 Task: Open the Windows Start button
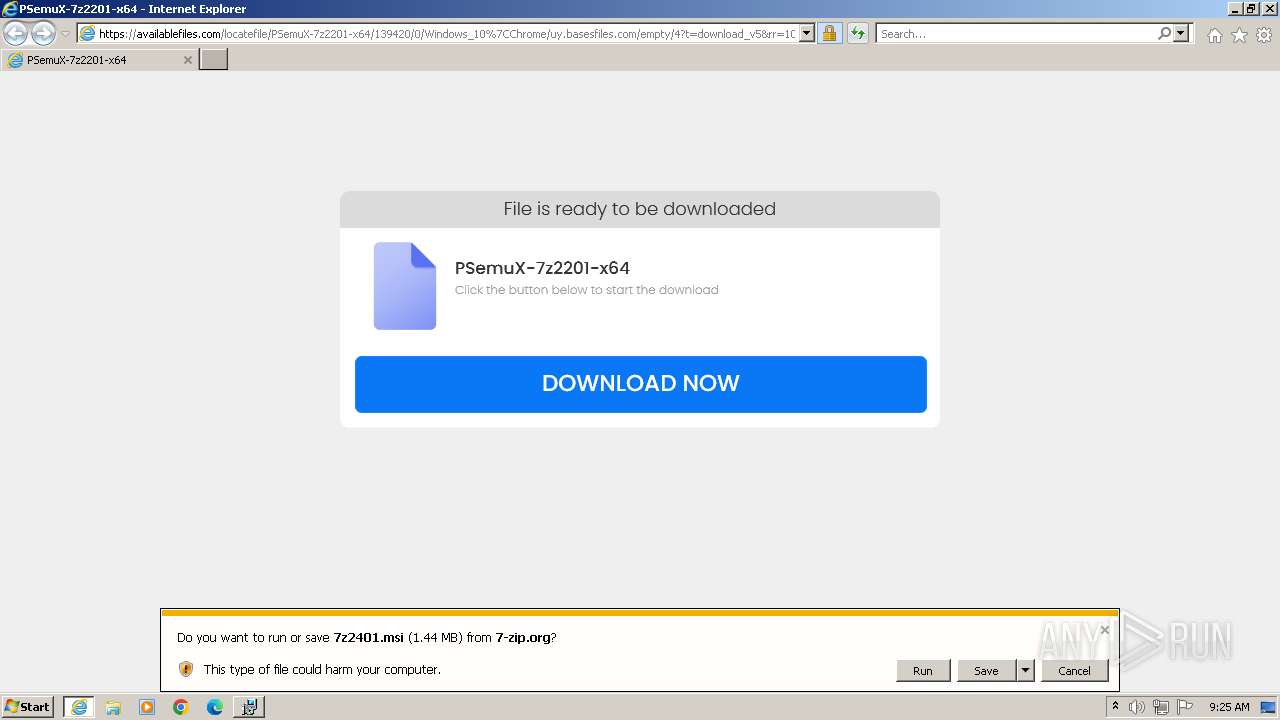coord(28,707)
